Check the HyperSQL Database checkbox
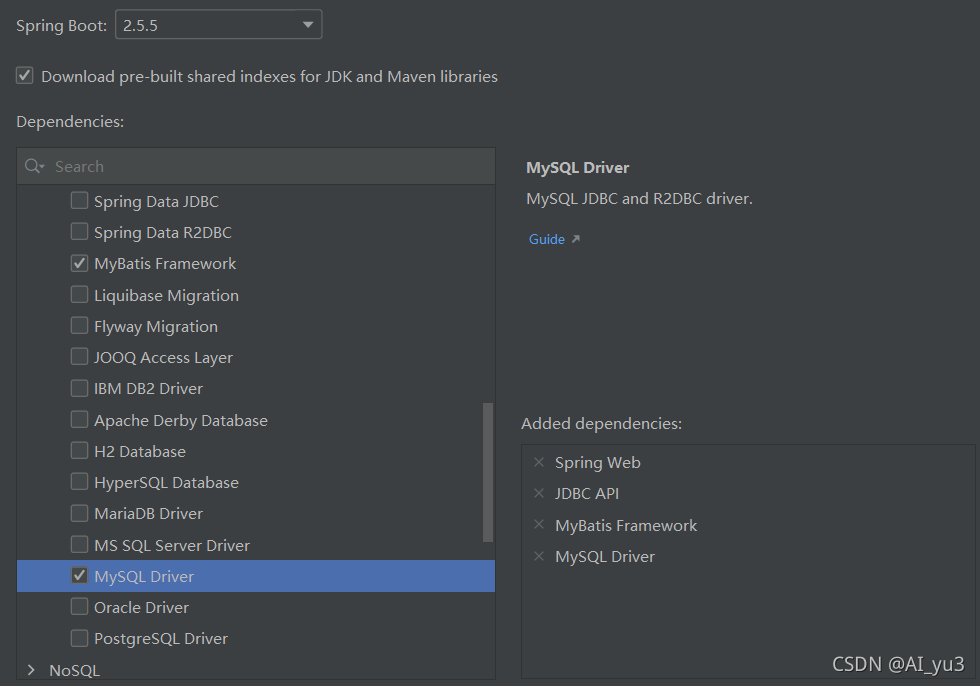980x686 pixels. [x=79, y=482]
